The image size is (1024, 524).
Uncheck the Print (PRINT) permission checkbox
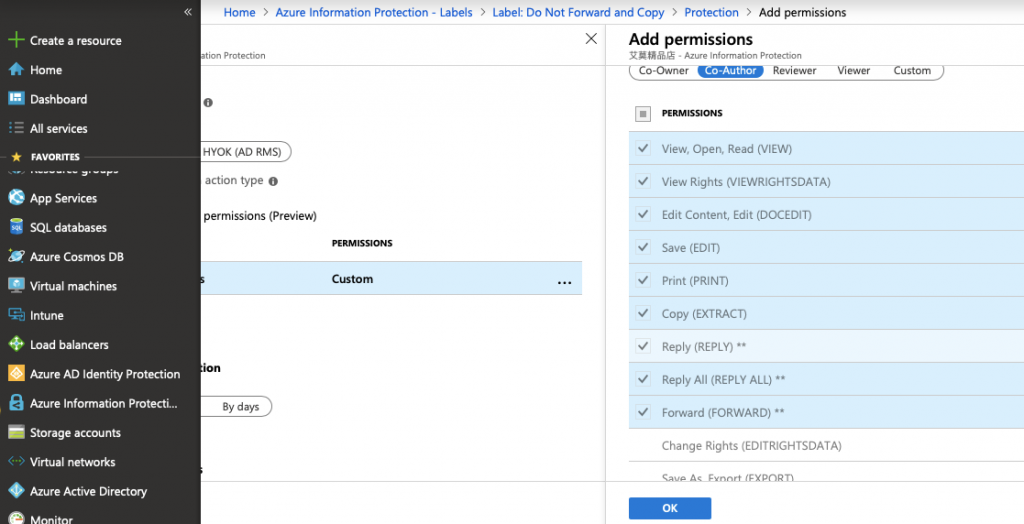click(x=643, y=281)
